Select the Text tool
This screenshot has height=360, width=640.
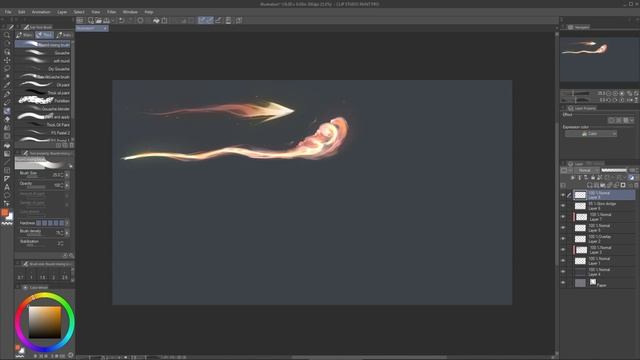pos(7,187)
